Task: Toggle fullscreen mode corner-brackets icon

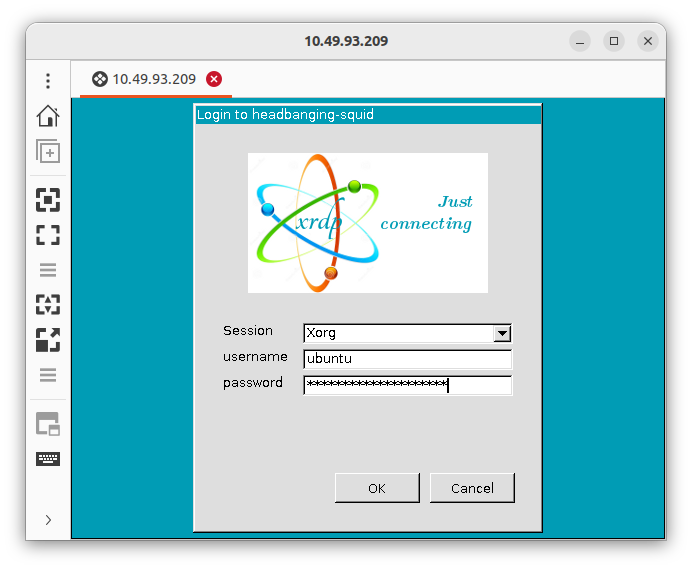Action: click(48, 235)
